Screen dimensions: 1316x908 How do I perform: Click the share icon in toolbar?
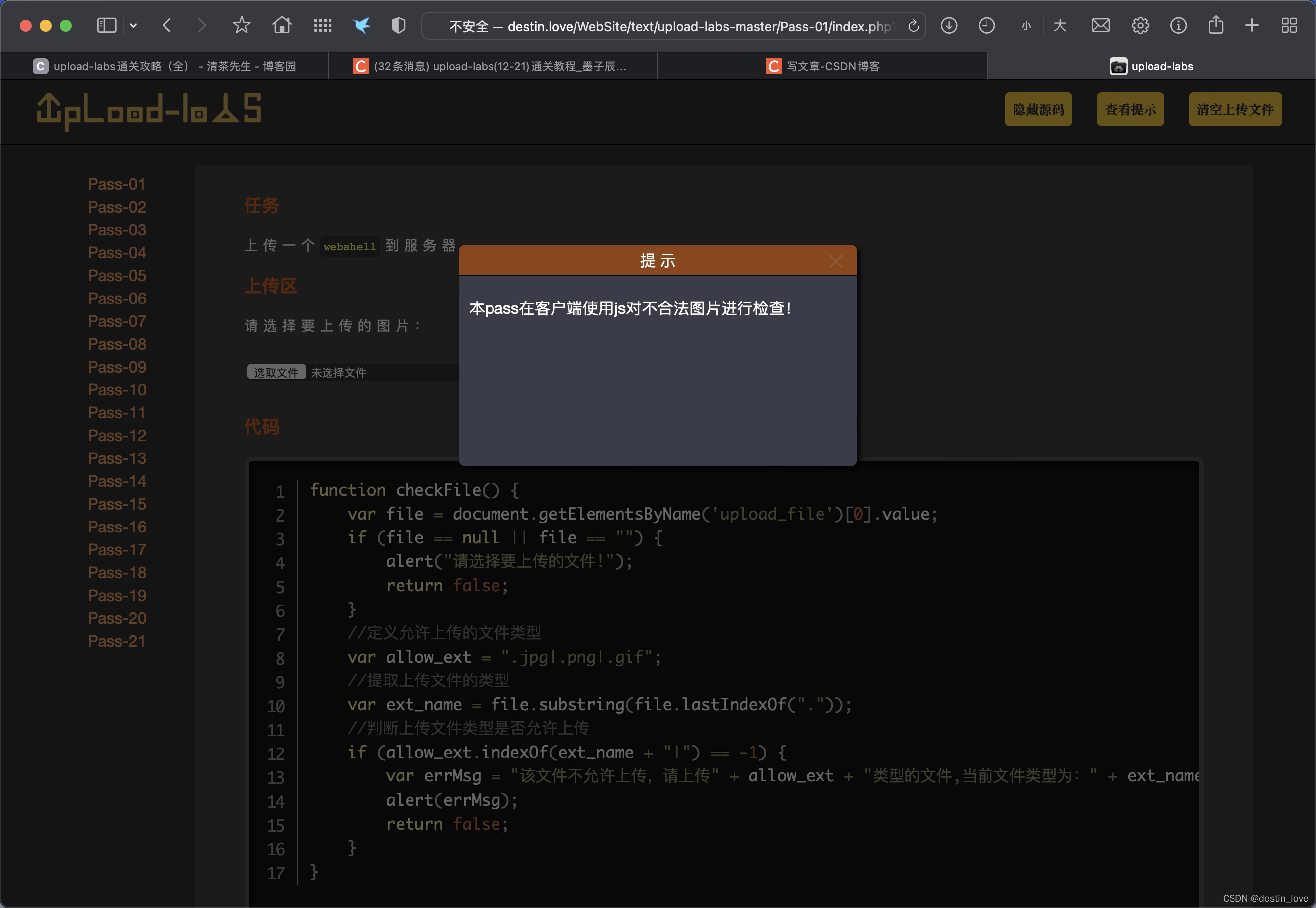pos(1215,26)
